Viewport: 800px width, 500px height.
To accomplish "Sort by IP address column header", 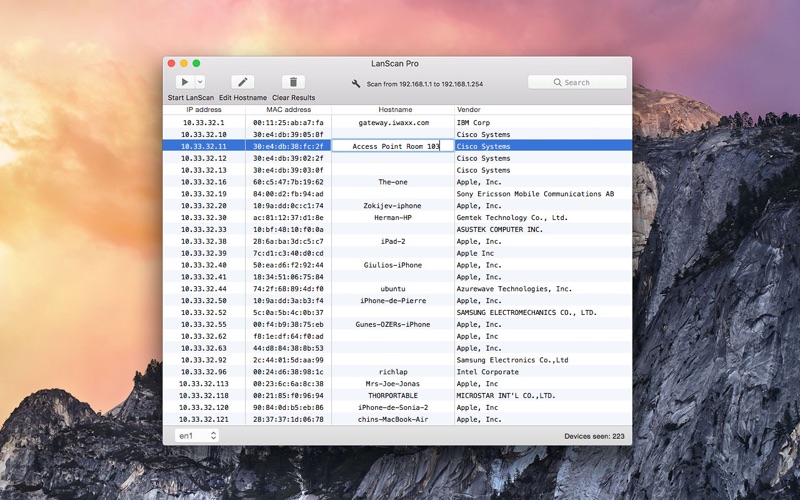I will pyautogui.click(x=204, y=109).
